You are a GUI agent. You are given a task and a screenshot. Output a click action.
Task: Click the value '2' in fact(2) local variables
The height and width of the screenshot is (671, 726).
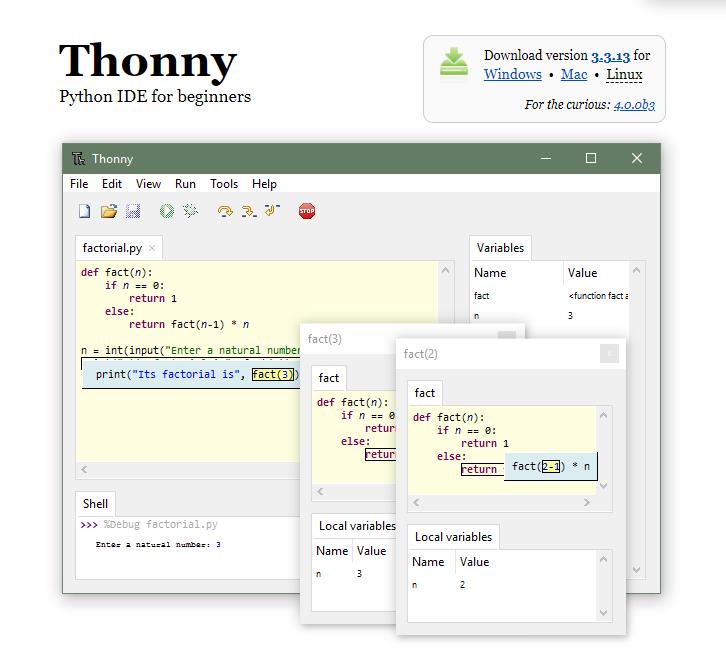(x=462, y=585)
